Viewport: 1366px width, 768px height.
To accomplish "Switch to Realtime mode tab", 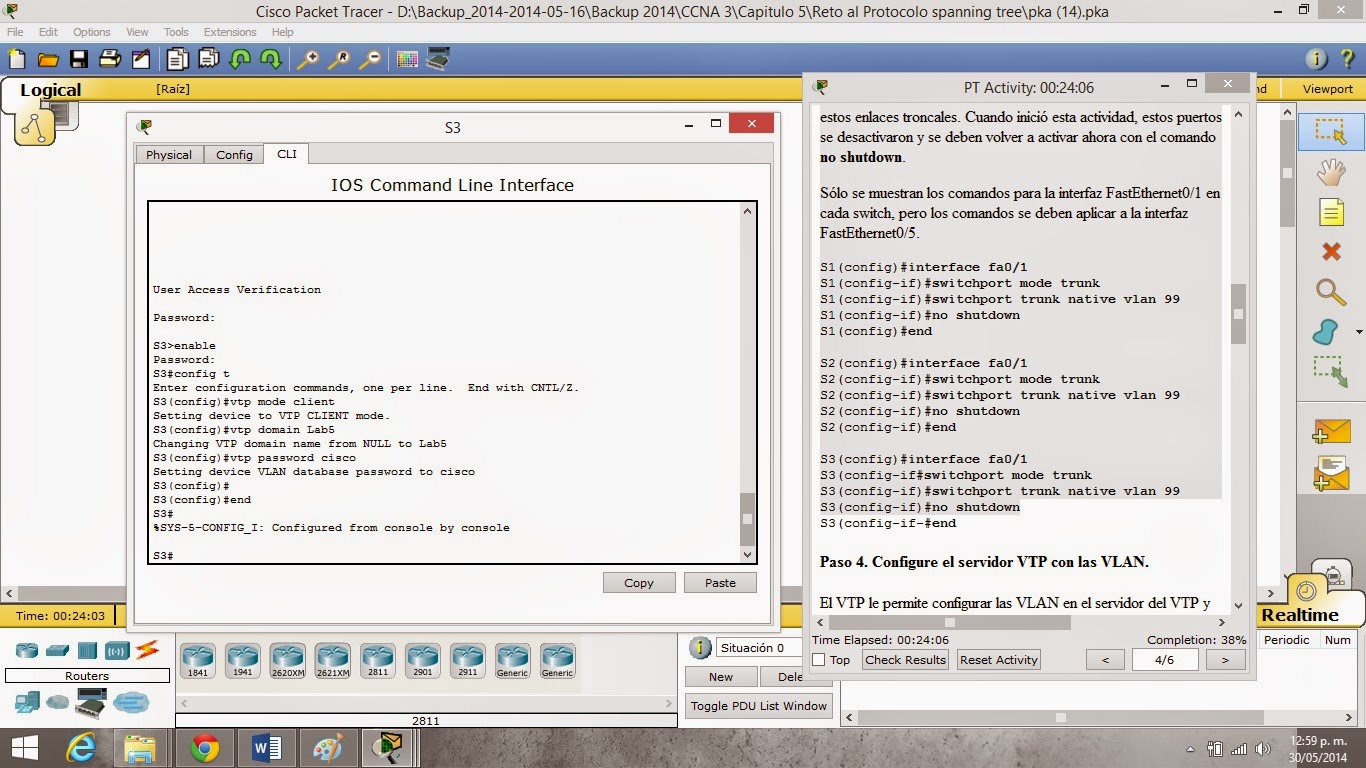I will 1300,615.
